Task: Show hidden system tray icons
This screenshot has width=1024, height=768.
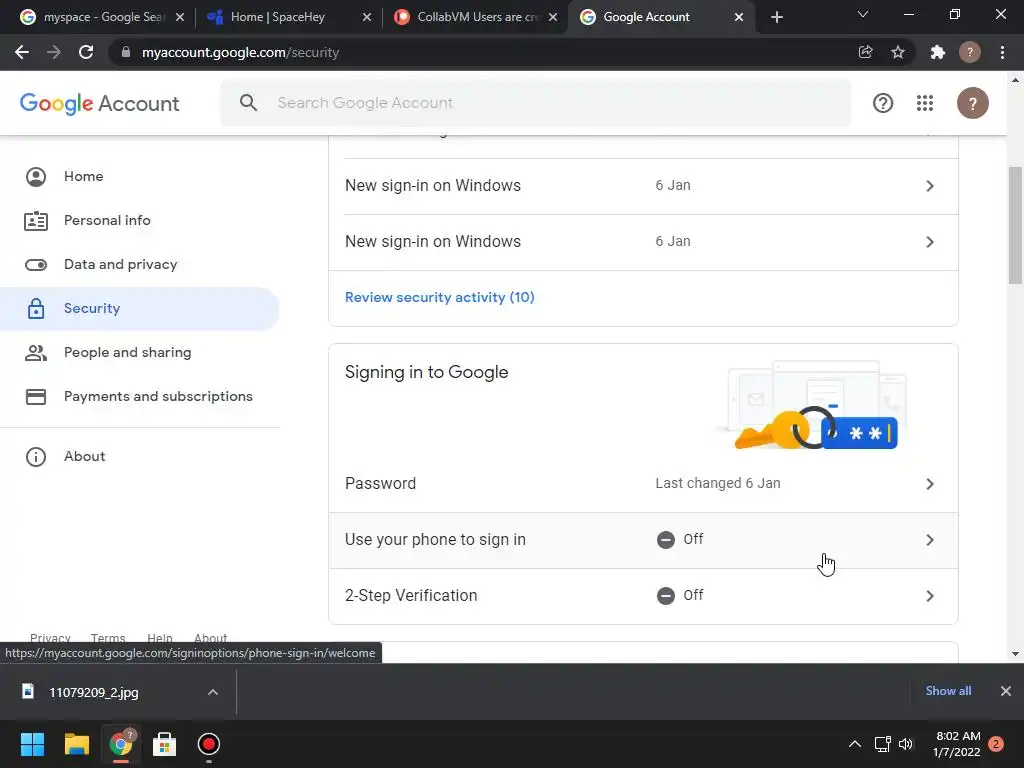Action: [854, 744]
